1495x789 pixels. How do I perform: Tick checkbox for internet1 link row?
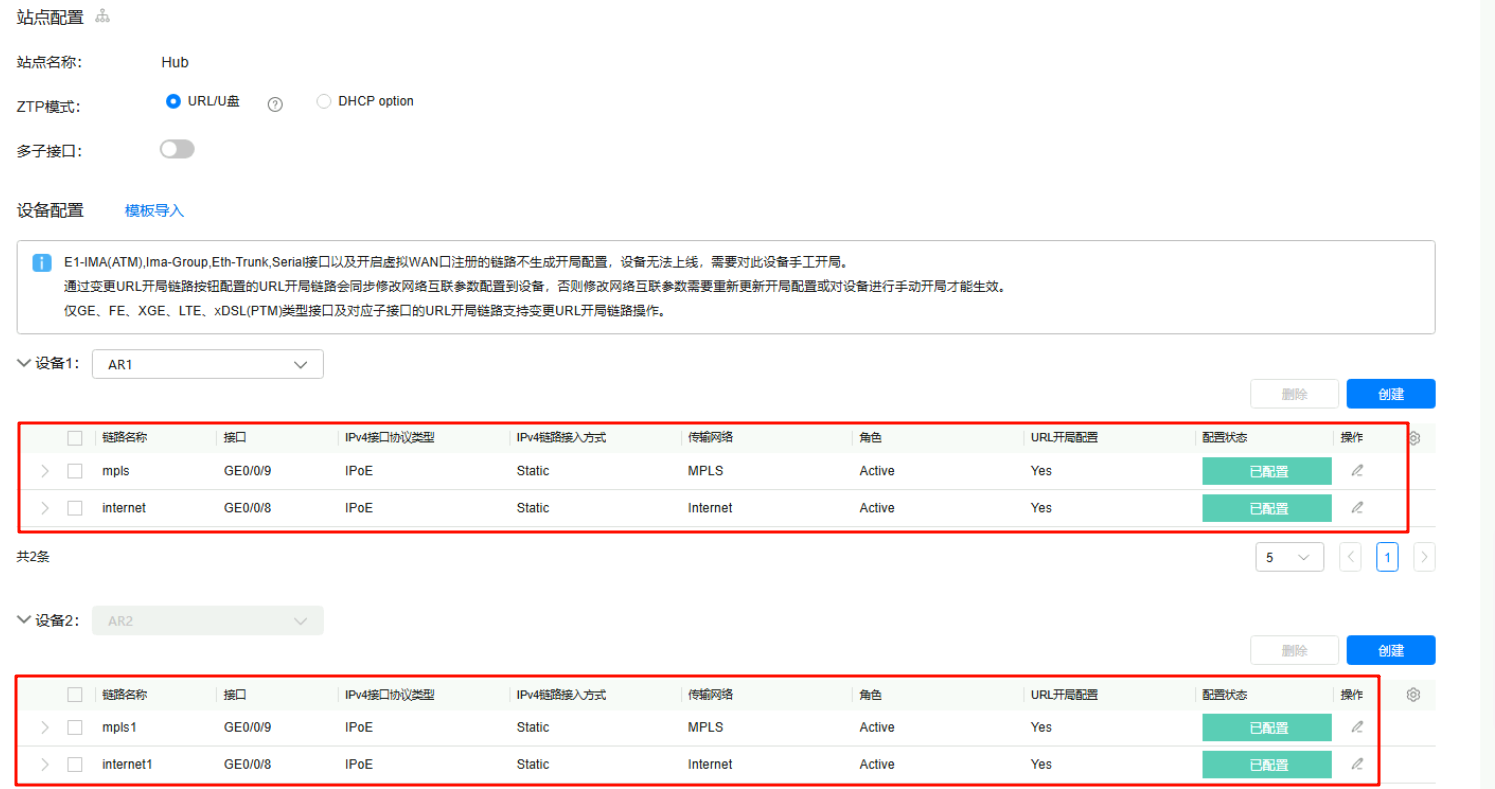[75, 764]
